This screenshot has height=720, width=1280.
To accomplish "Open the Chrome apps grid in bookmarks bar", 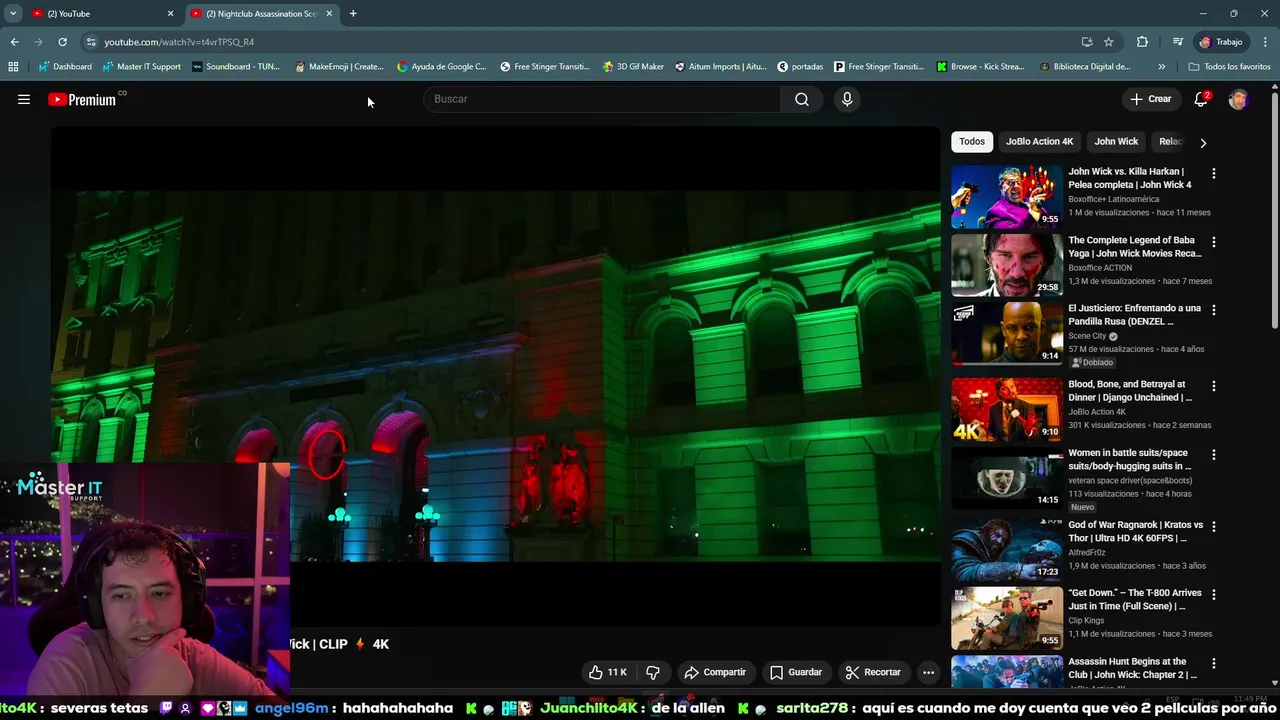I will 13,67.
